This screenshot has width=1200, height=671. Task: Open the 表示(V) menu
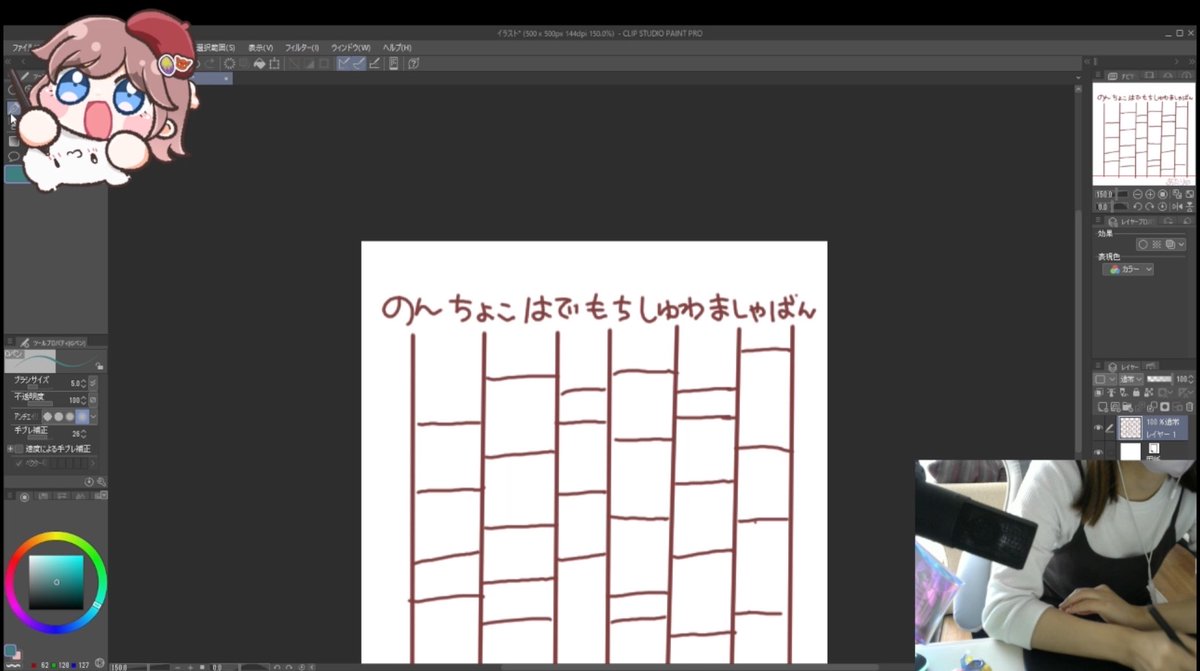261,48
